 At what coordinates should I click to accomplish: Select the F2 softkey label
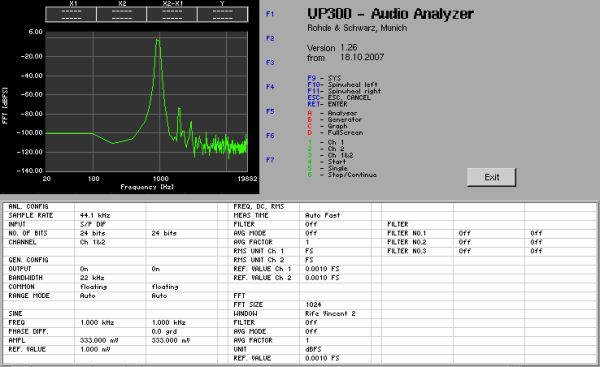270,38
